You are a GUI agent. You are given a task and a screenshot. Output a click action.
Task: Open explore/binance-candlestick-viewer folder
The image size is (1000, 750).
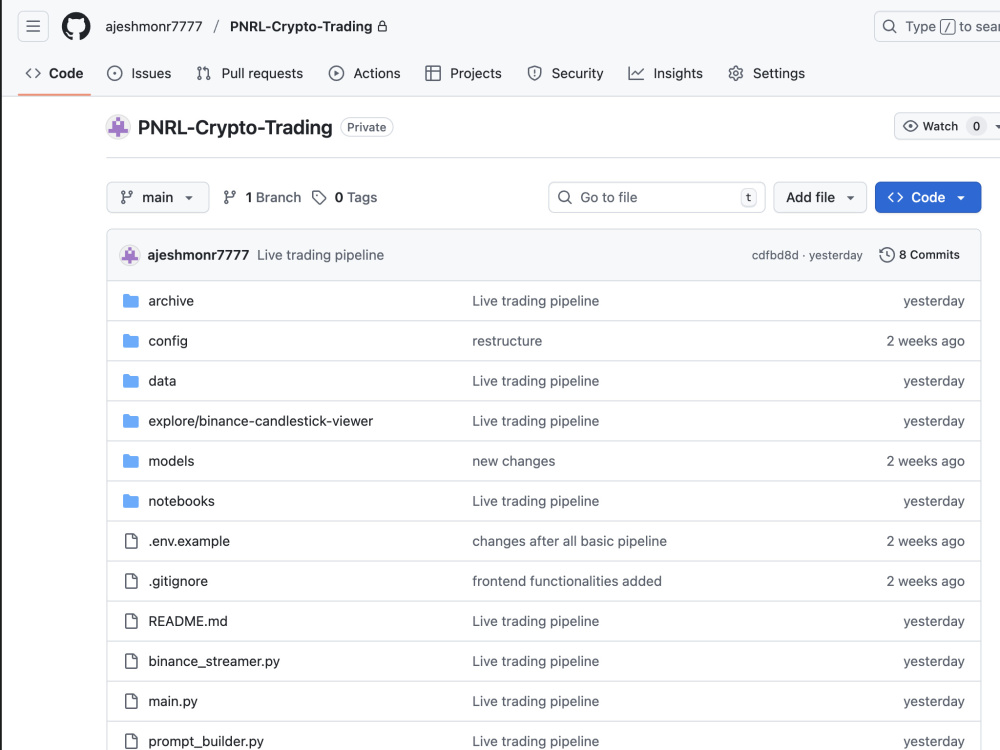(x=261, y=421)
